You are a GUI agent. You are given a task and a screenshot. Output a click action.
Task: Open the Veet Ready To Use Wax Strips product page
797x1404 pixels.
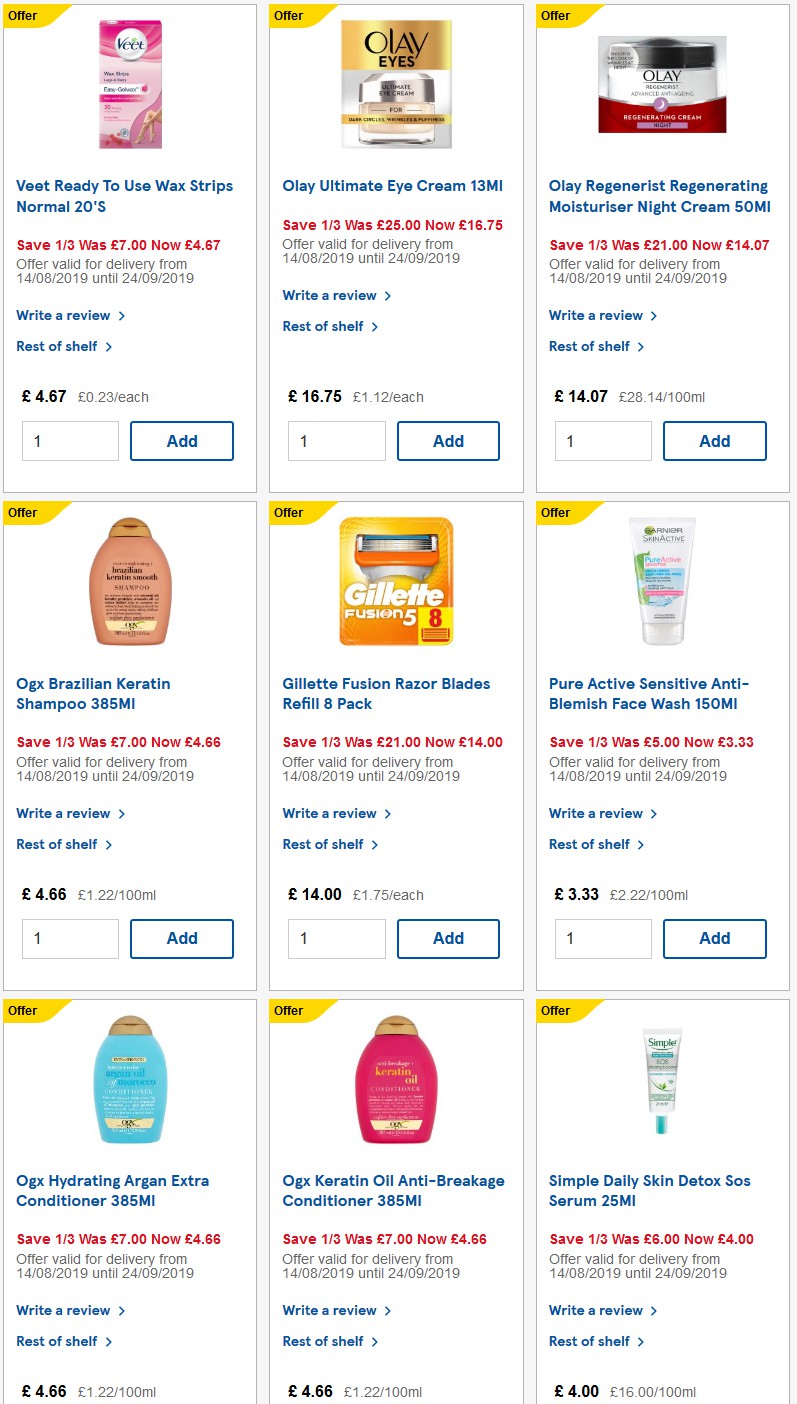(123, 196)
